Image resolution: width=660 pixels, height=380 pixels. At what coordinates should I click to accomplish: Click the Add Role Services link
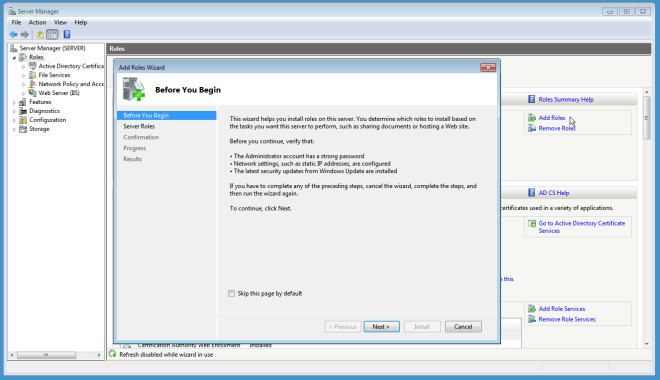point(562,308)
